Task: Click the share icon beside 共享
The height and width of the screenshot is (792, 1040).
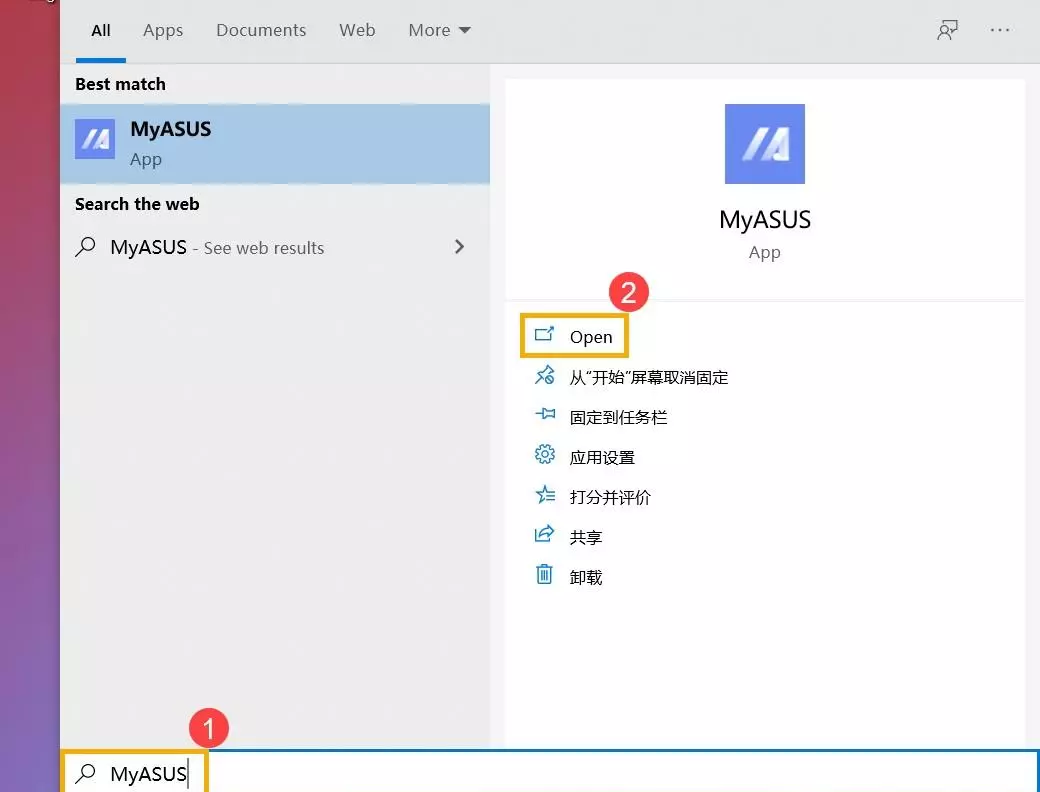Action: 544,536
